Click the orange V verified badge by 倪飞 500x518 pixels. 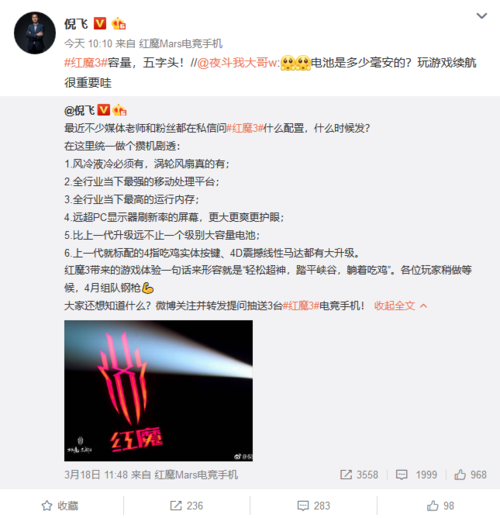[x=100, y=23]
